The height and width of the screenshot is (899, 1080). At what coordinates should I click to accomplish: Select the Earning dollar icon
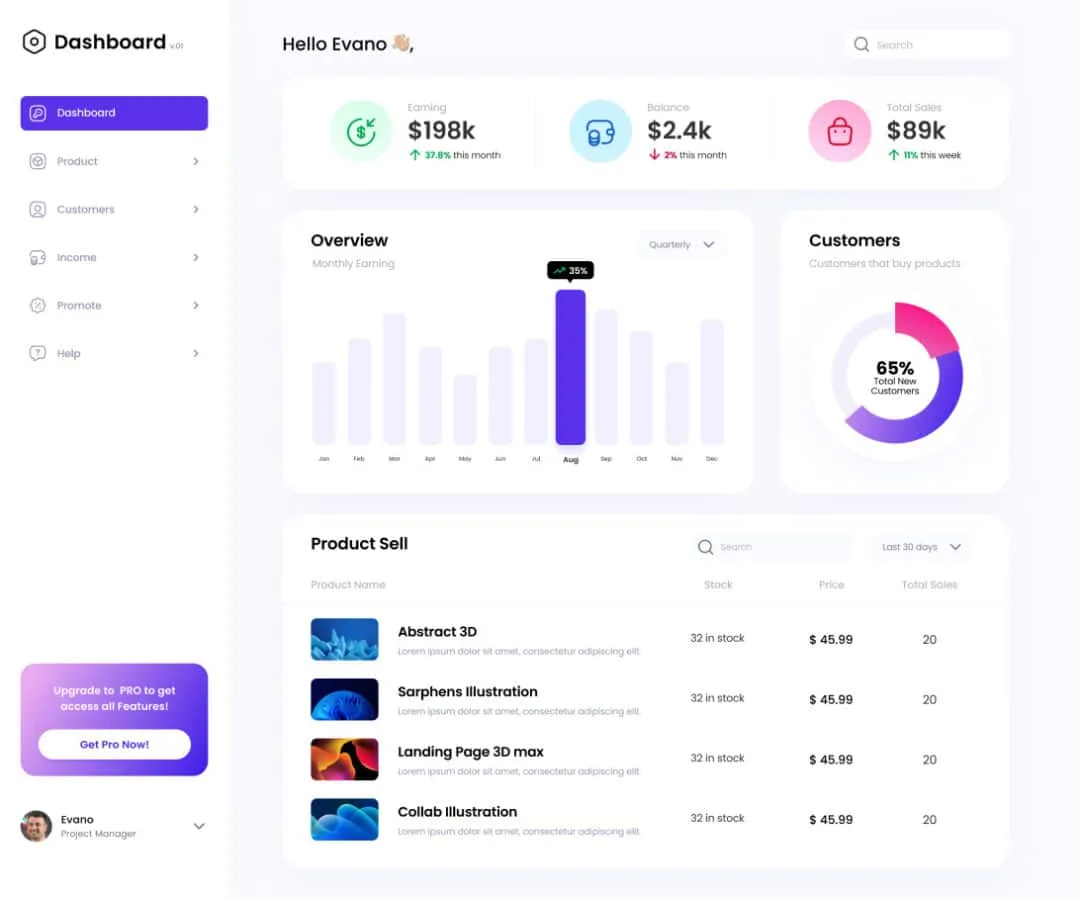[x=361, y=130]
